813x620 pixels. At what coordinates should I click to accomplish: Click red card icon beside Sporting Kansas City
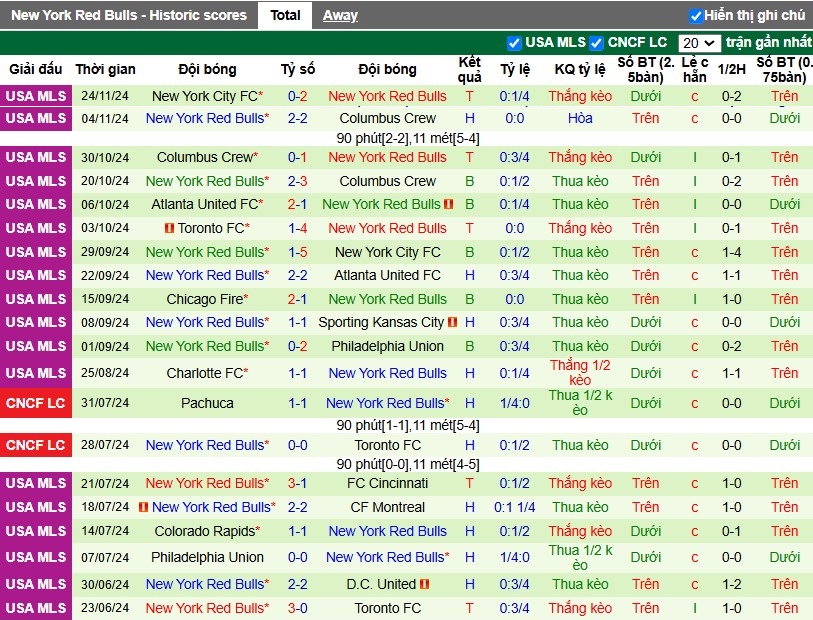point(452,322)
